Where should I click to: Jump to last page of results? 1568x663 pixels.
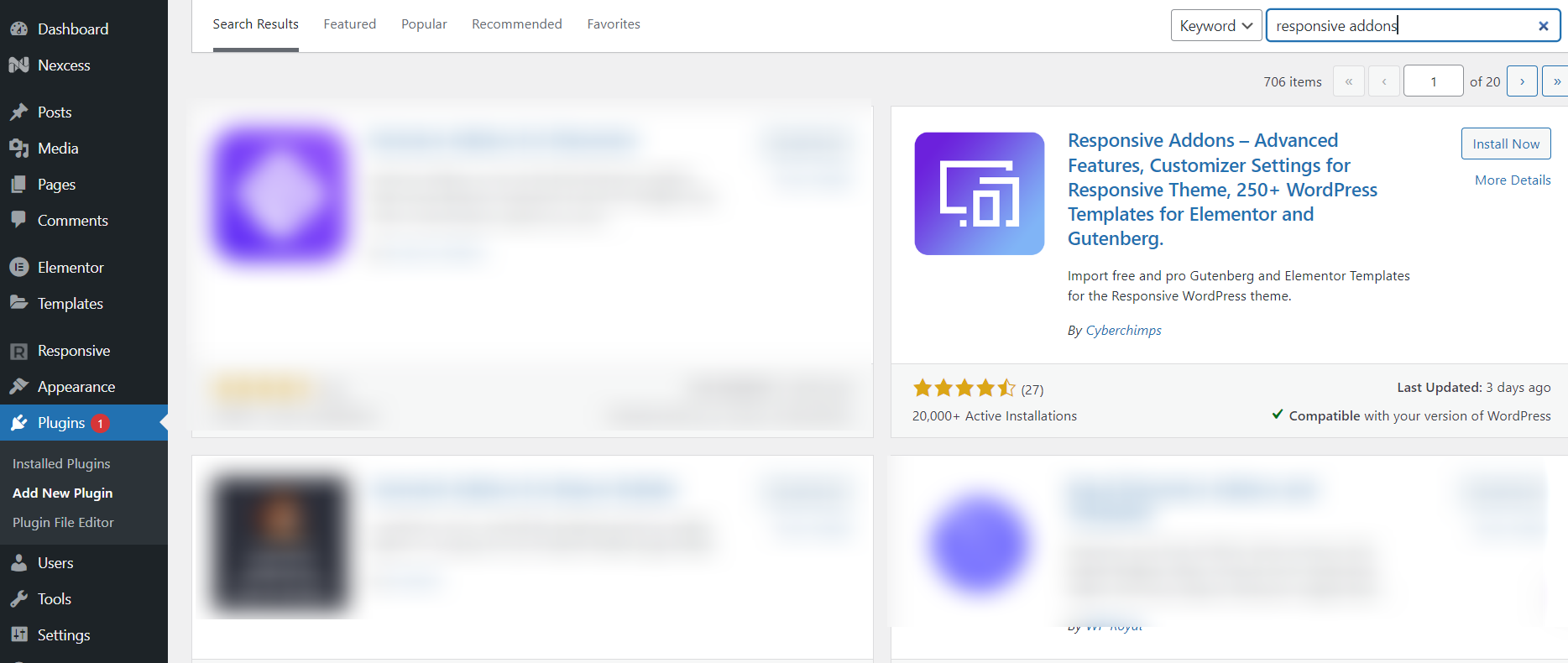click(x=1555, y=81)
